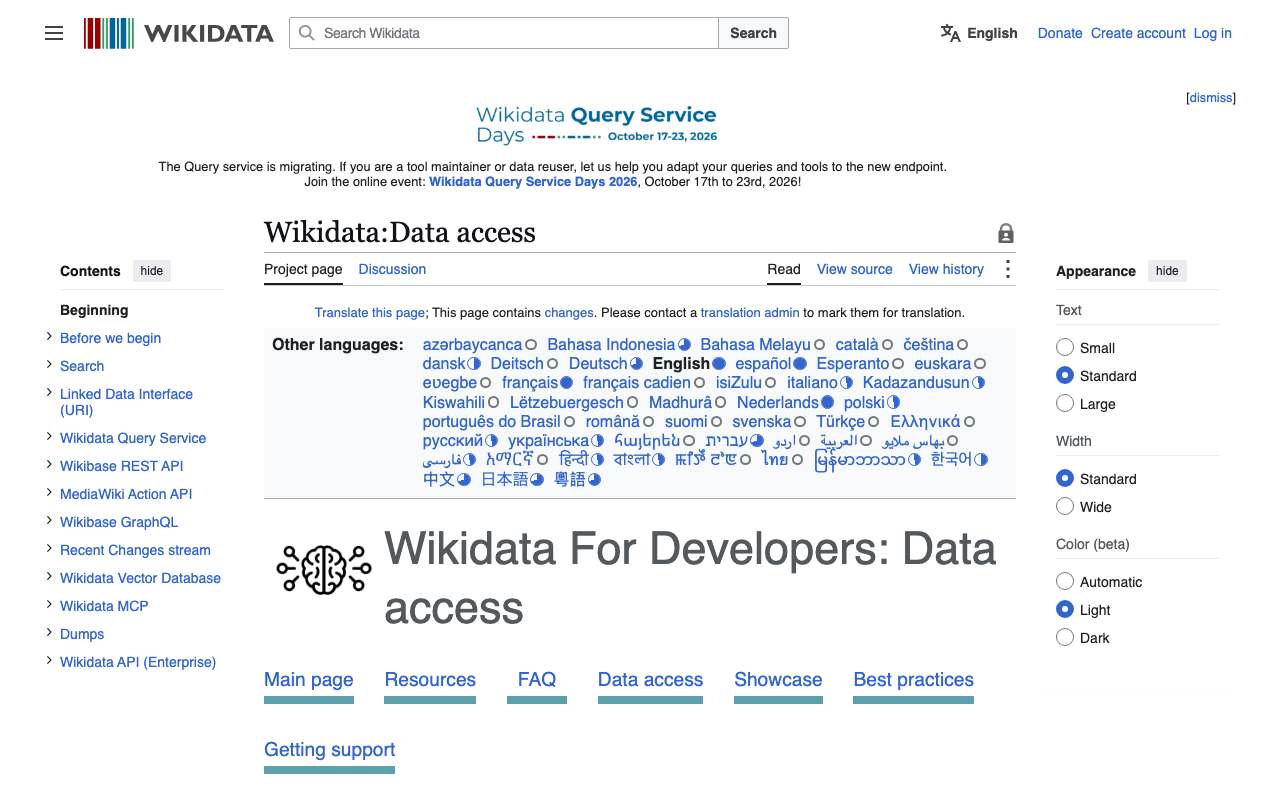Expand the Search contents section
Image resolution: width=1280 pixels, height=800 pixels.
(x=49, y=365)
